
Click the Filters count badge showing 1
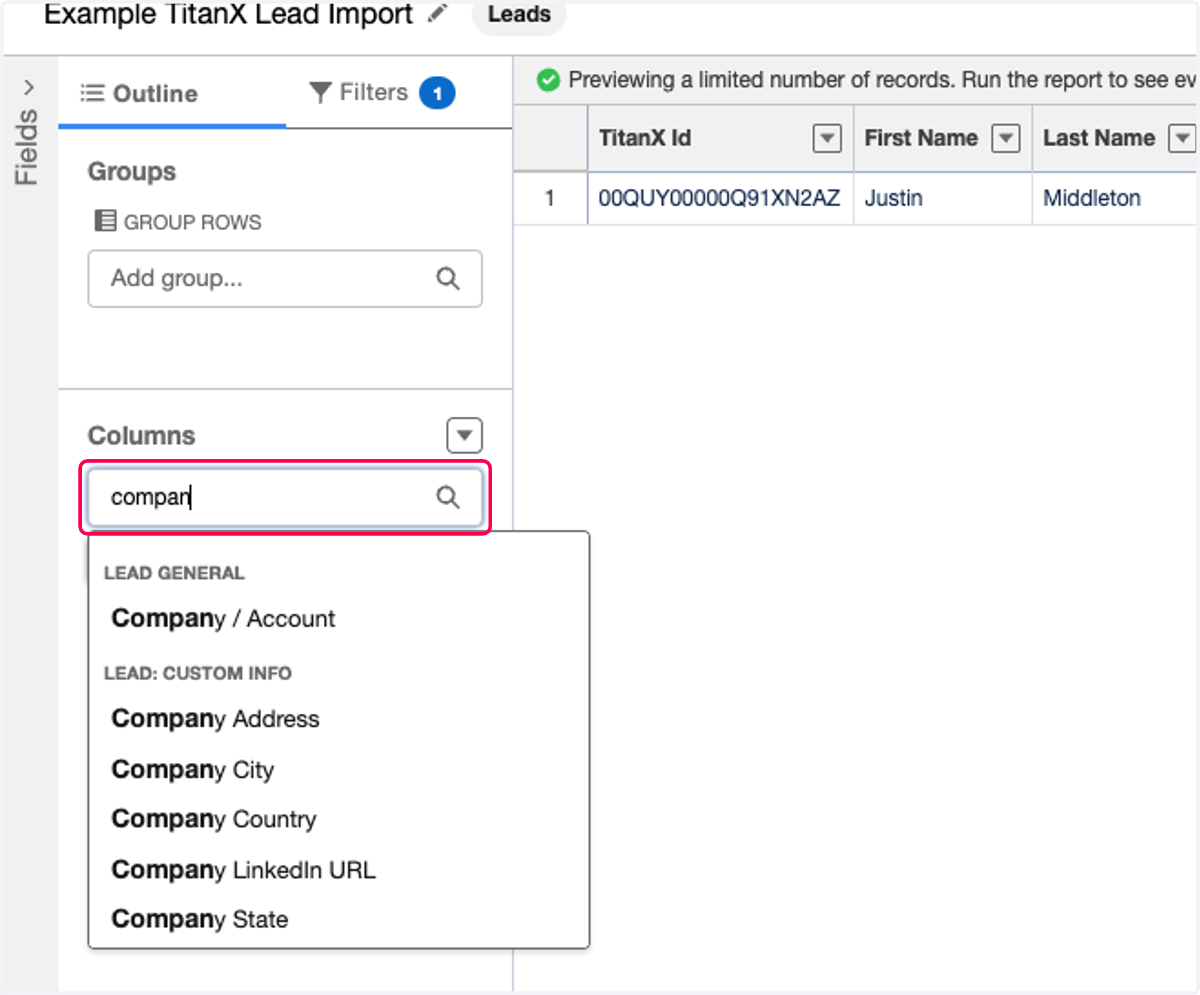(437, 94)
